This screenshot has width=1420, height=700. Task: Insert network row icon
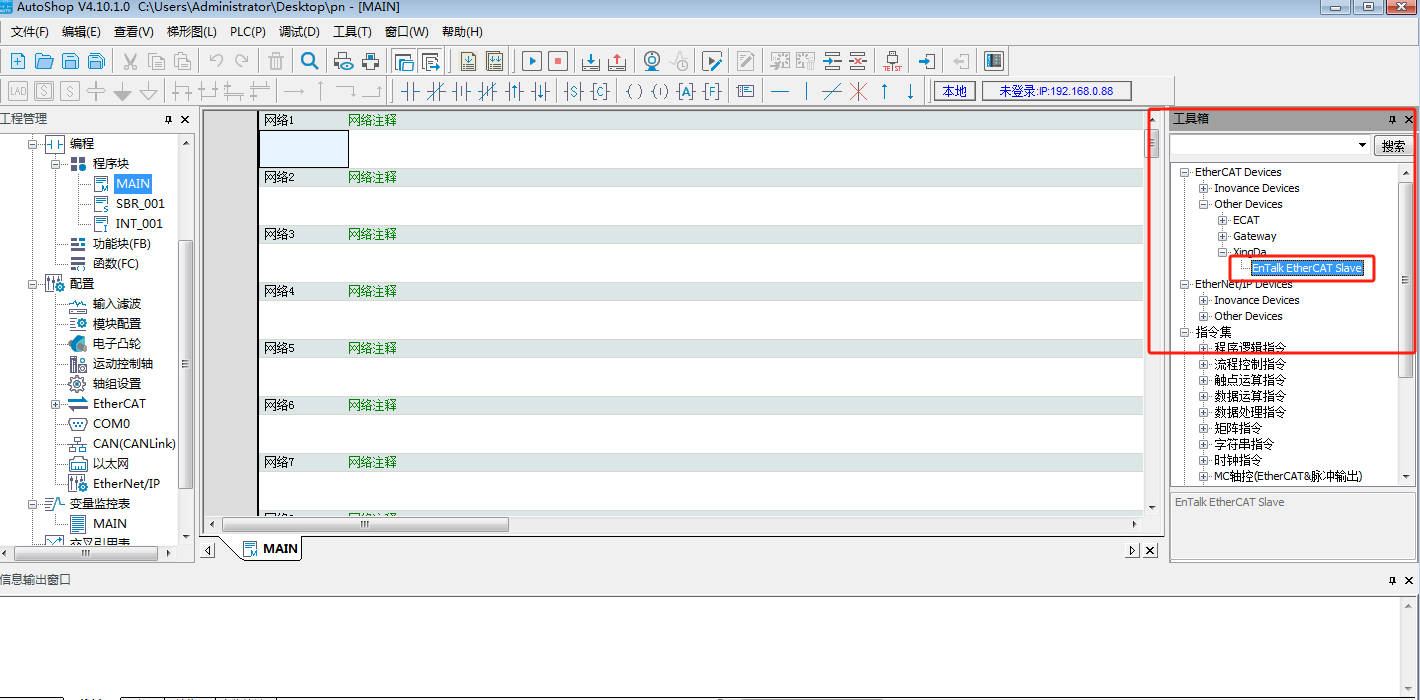click(x=832, y=61)
